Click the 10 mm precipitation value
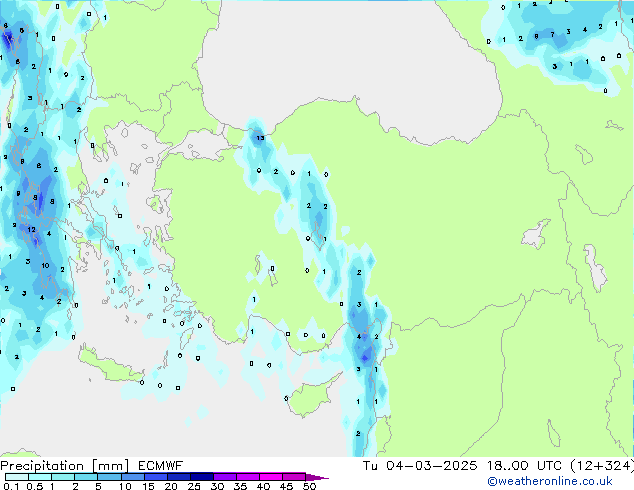Viewport: 634px width, 490px height. click(x=45, y=265)
